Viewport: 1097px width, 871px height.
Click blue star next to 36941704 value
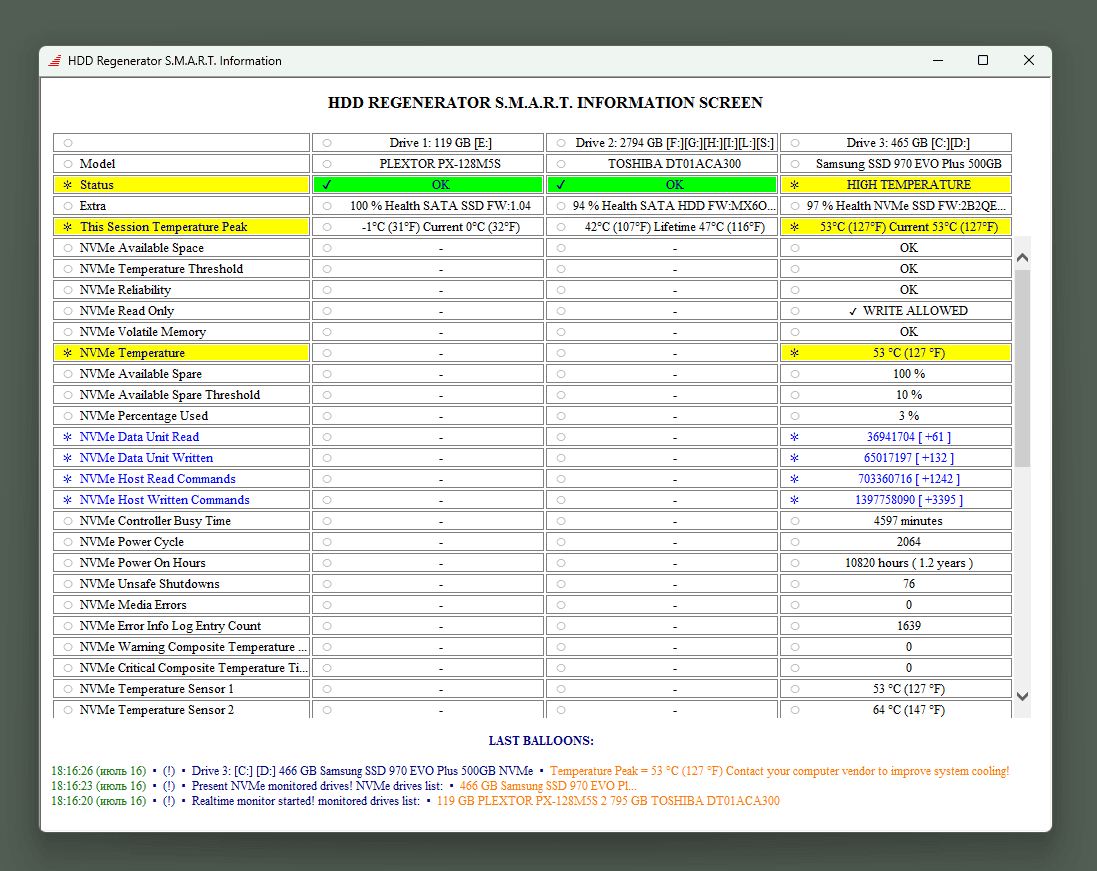795,437
